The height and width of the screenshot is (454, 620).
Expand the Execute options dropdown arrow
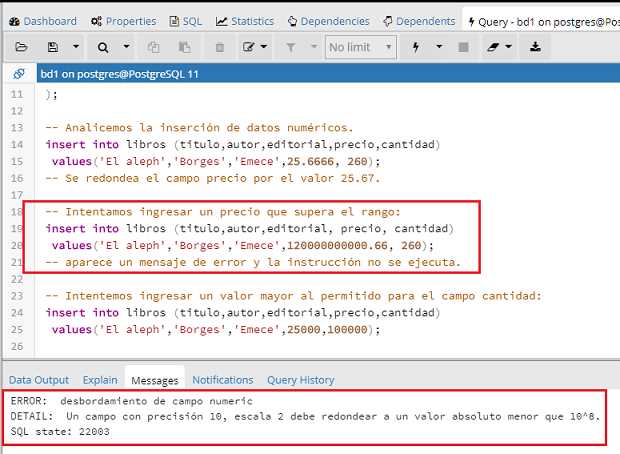tap(439, 47)
